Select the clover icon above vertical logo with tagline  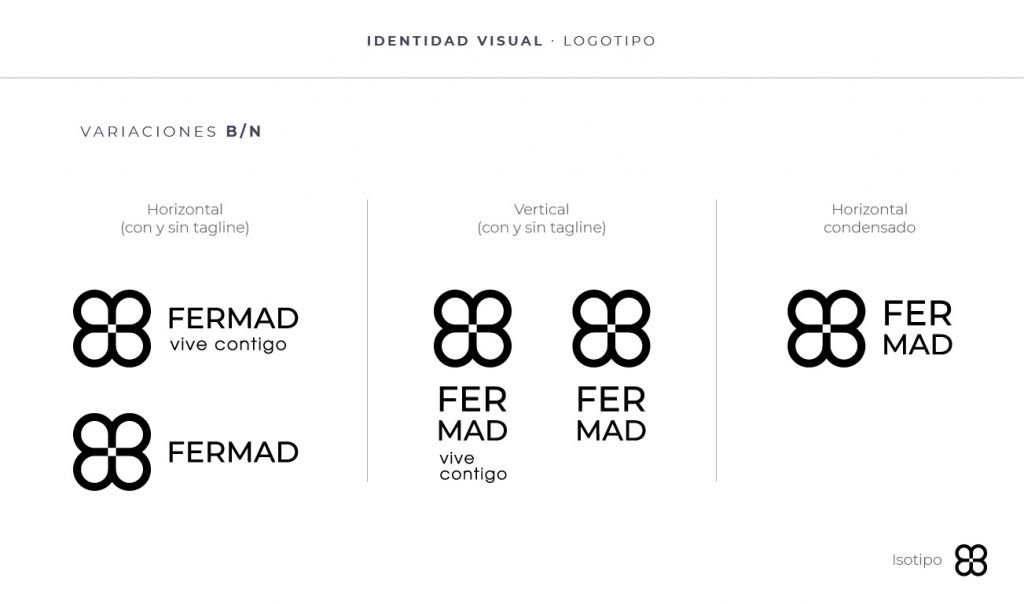tap(472, 328)
